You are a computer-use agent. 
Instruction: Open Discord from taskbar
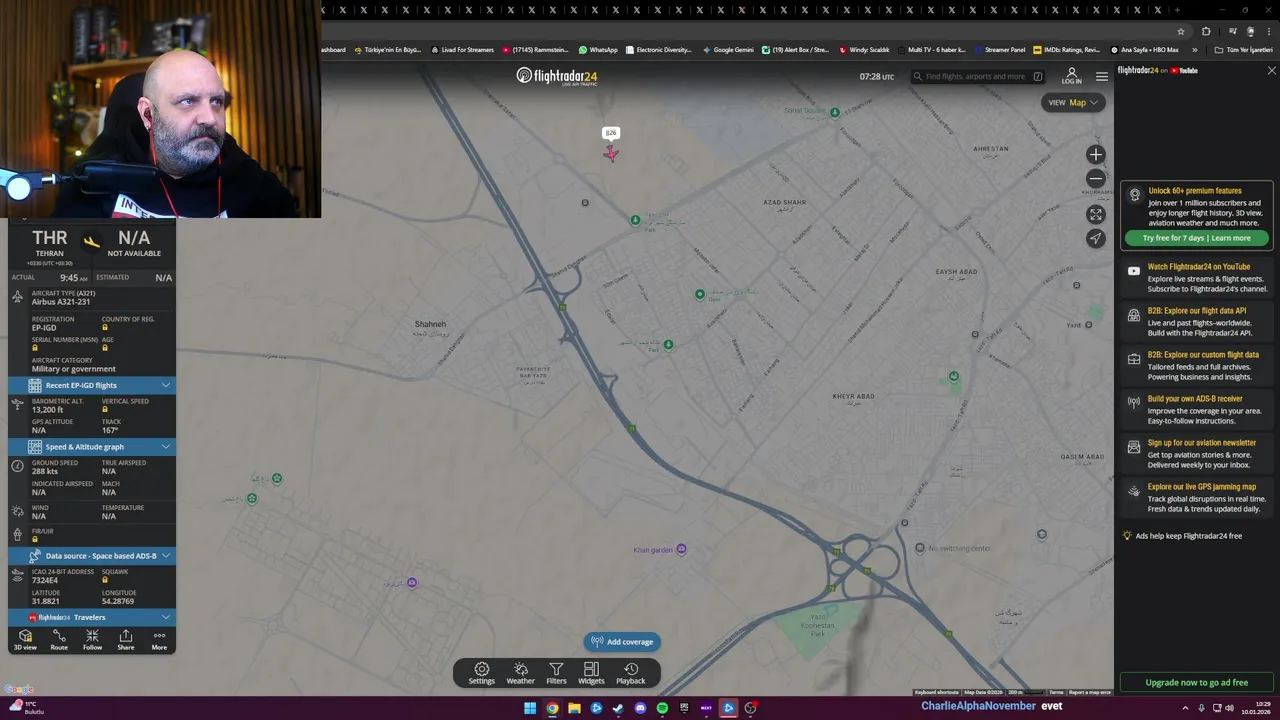pos(640,708)
